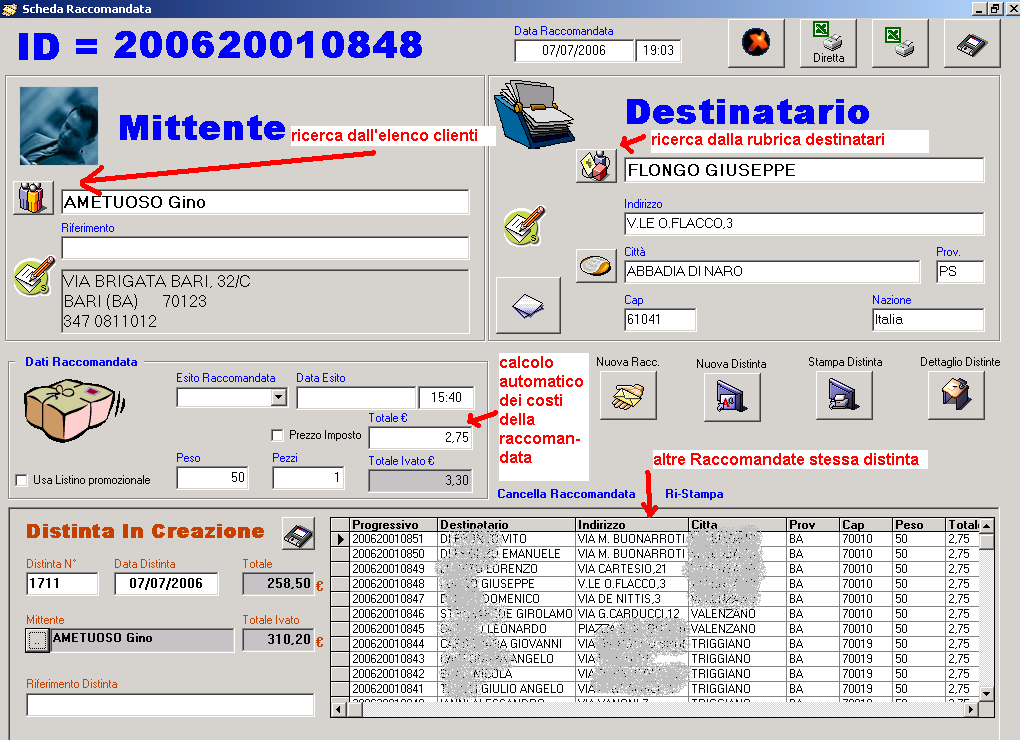Open the rubrica destinatari search icon
The image size is (1020, 740).
tap(596, 166)
